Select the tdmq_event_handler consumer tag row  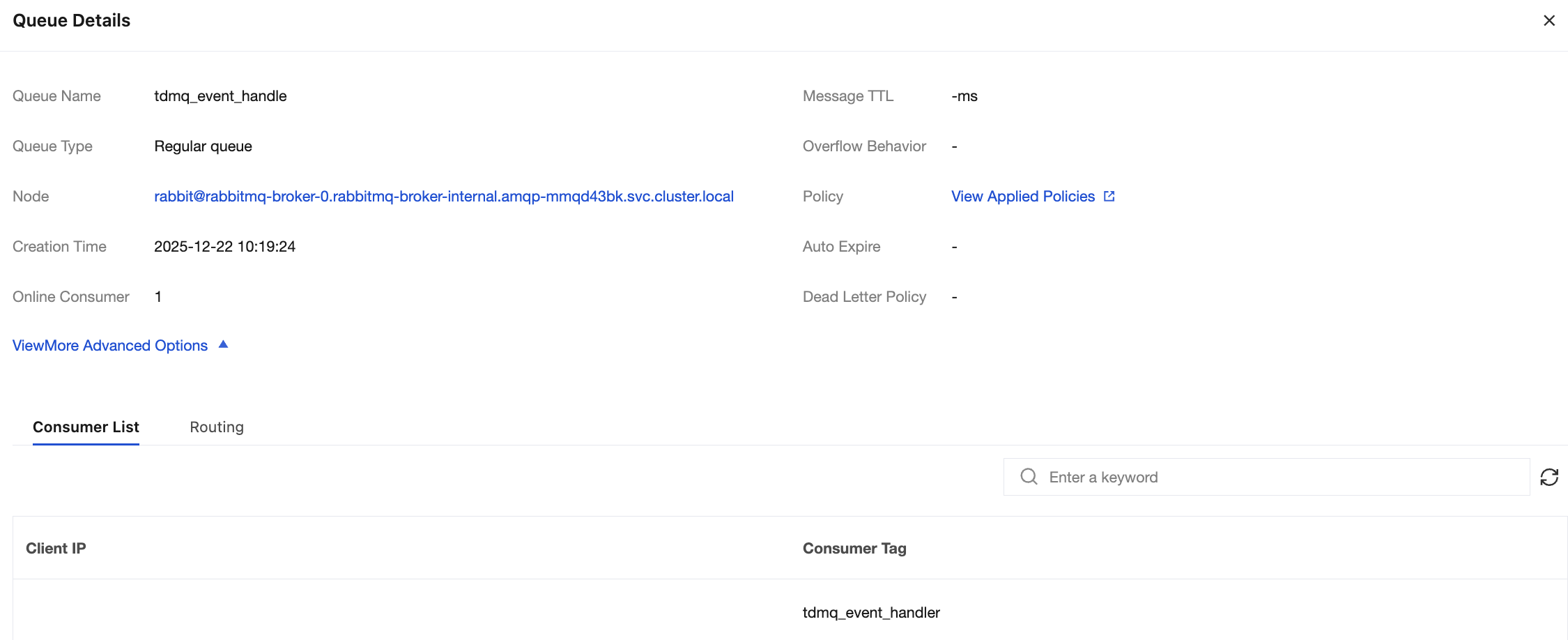[x=871, y=612]
